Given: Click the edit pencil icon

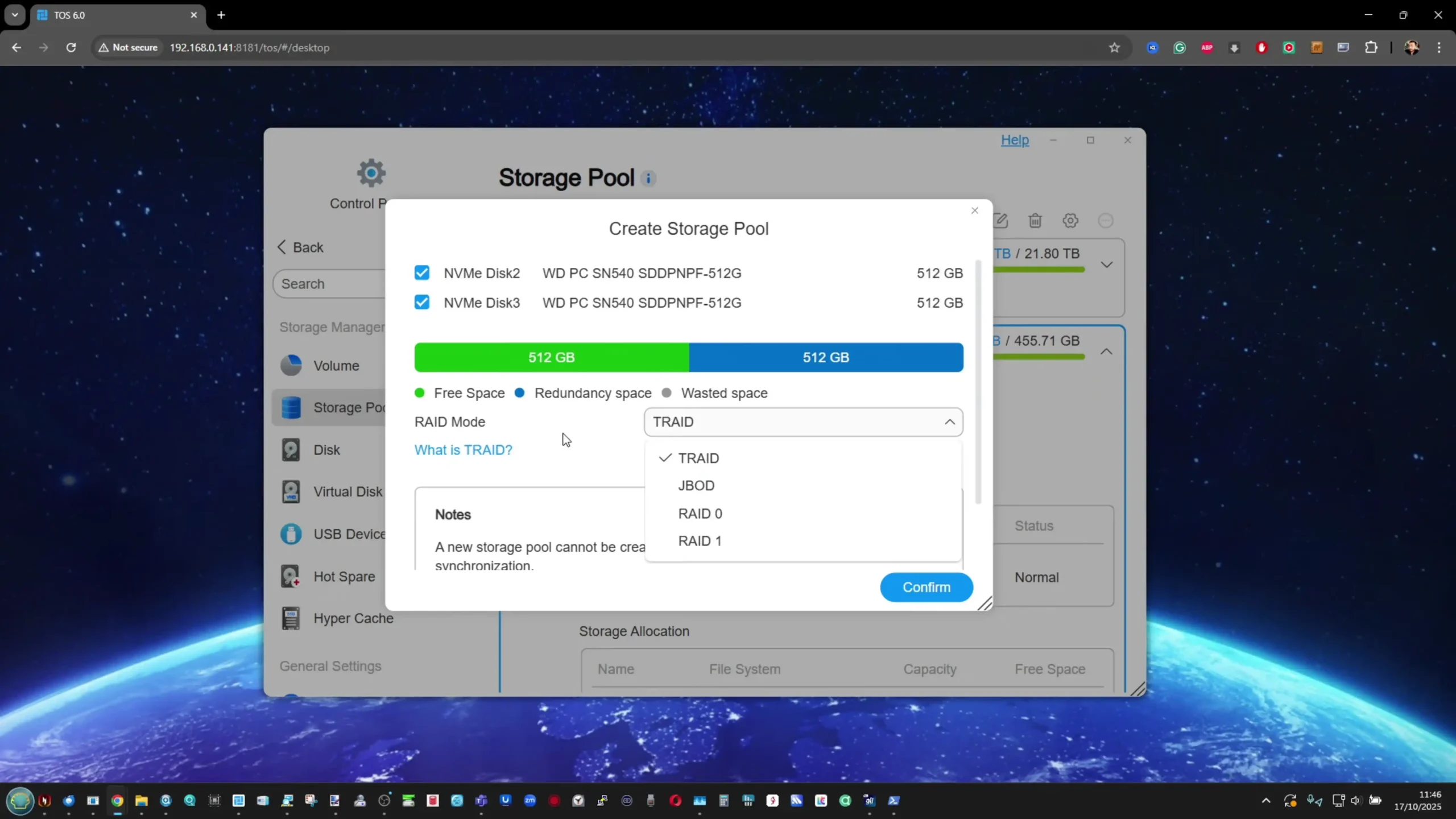Looking at the screenshot, I should tap(1001, 221).
